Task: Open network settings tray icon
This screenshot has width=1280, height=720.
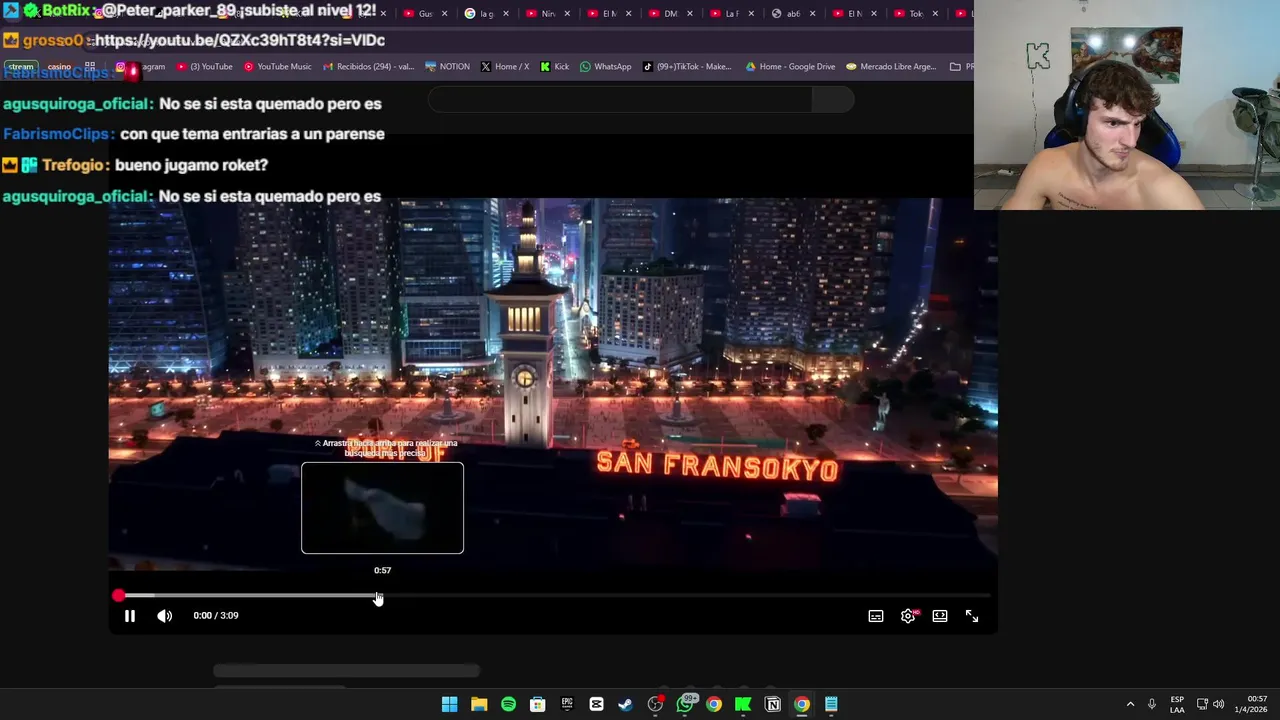Action: (1202, 704)
